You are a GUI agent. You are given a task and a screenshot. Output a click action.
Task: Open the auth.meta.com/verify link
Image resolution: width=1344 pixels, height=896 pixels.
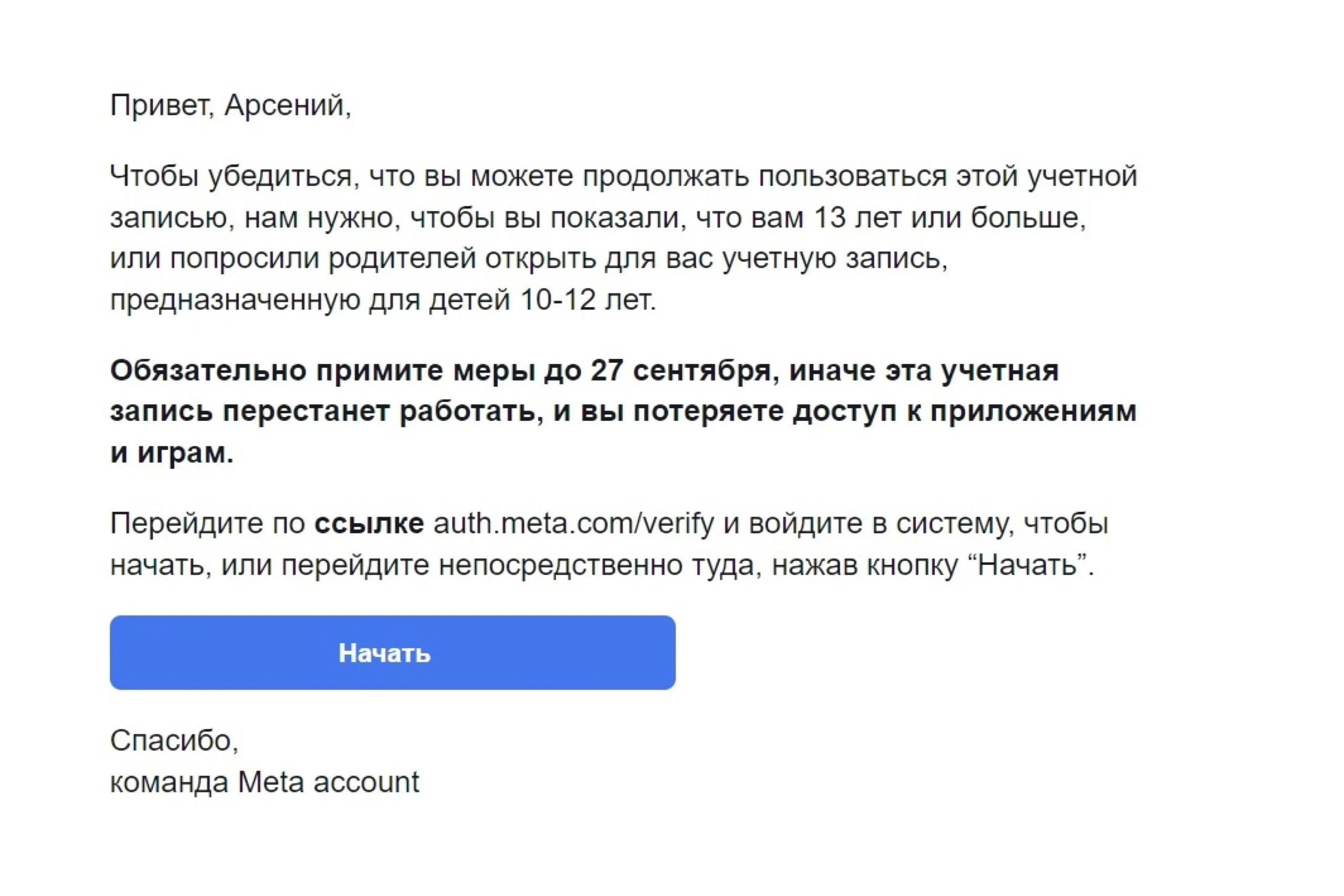(573, 523)
